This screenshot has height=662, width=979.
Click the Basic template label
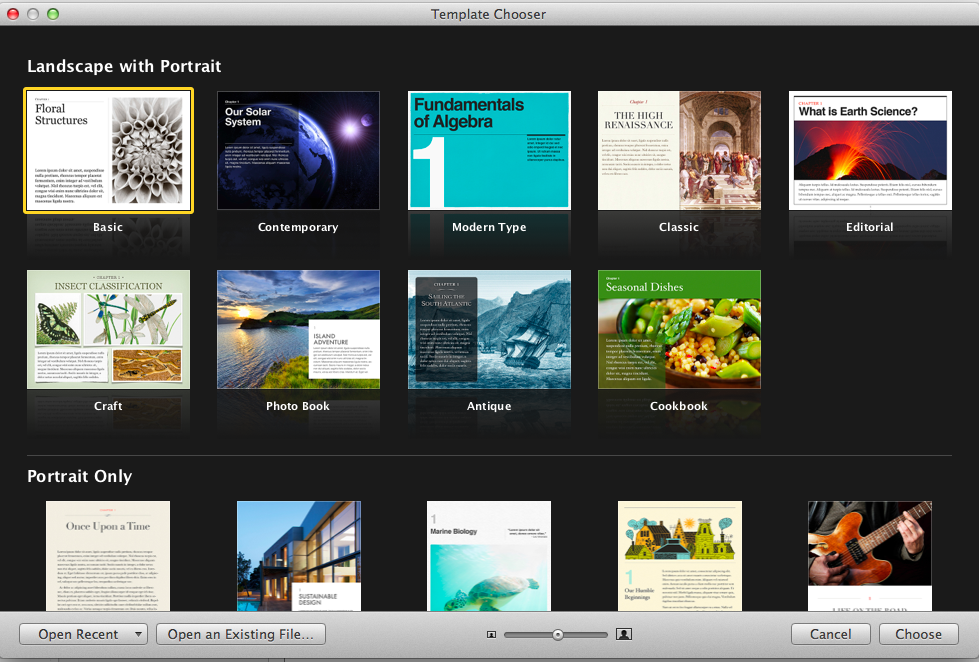click(108, 227)
